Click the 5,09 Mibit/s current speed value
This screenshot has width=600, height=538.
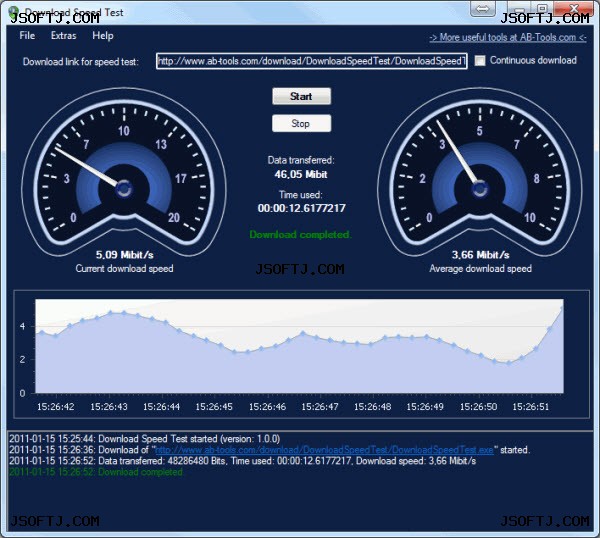coord(124,255)
